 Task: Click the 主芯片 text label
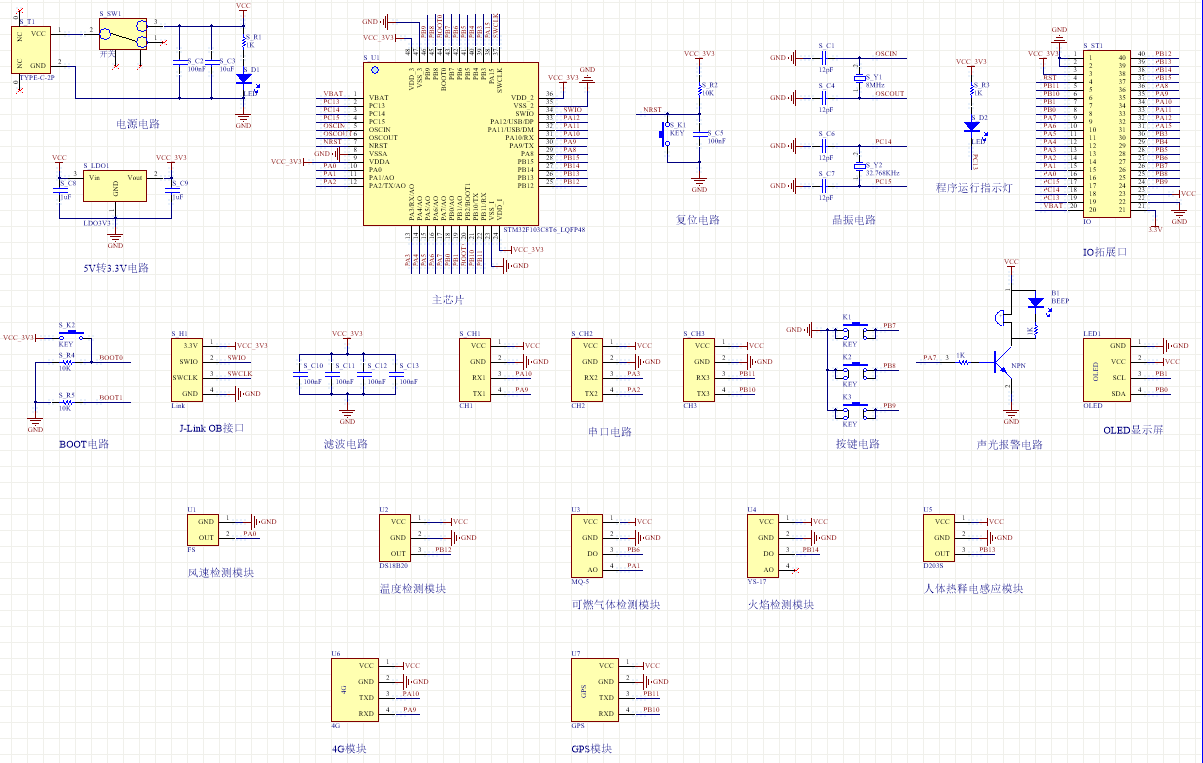pyautogui.click(x=447, y=300)
